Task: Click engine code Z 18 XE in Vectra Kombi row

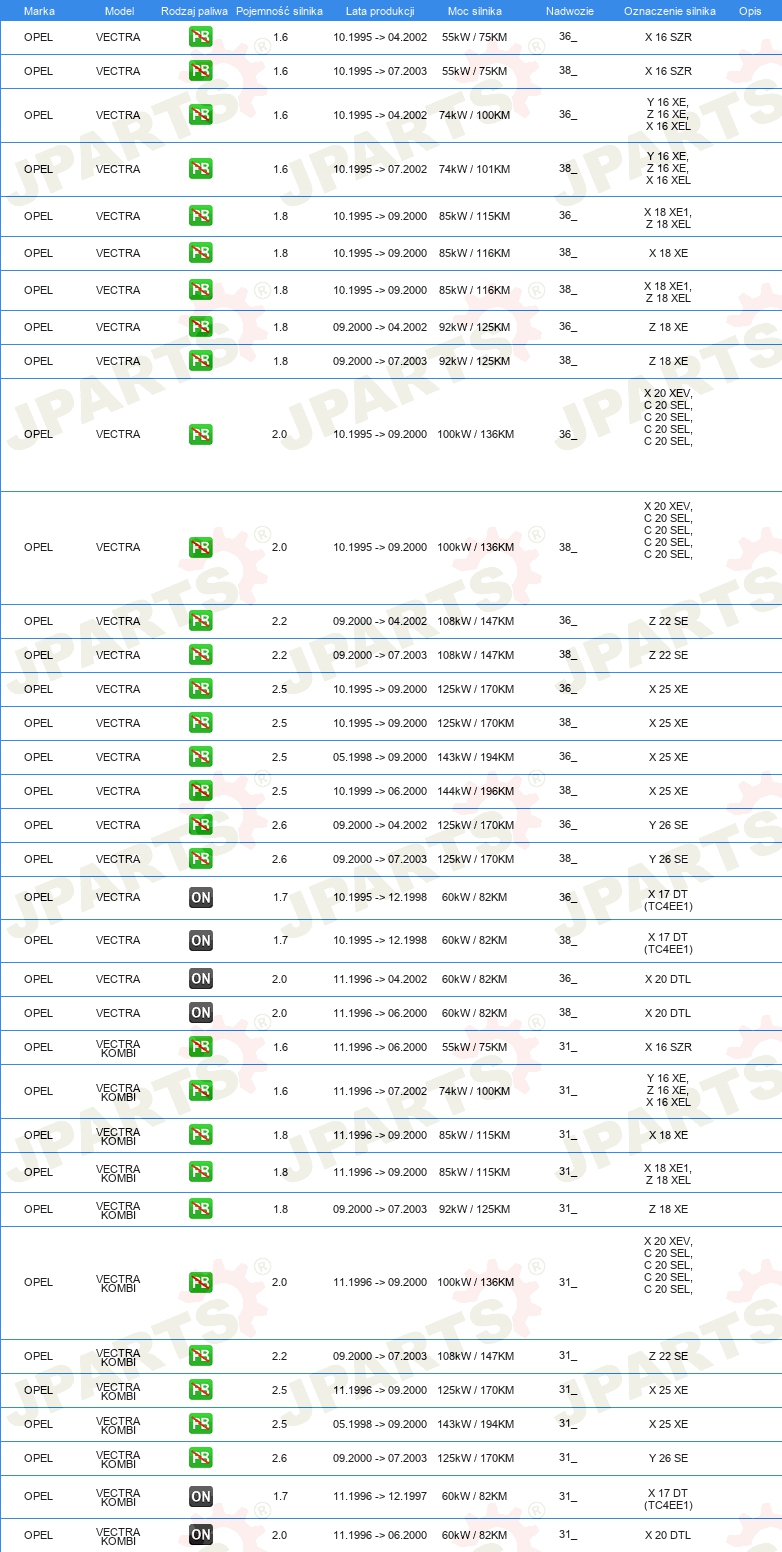Action: pyautogui.click(x=668, y=1210)
